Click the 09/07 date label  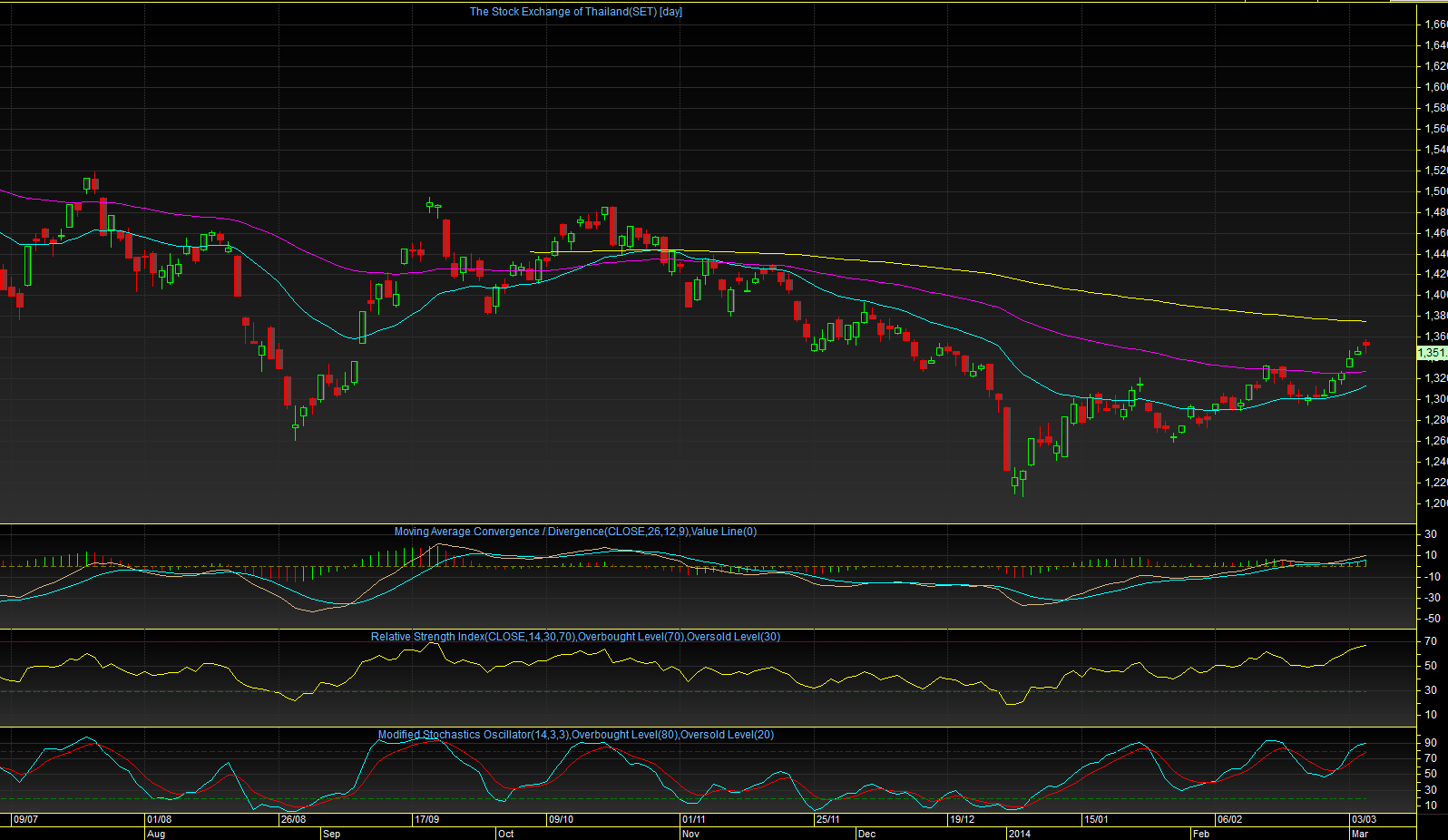click(x=25, y=819)
